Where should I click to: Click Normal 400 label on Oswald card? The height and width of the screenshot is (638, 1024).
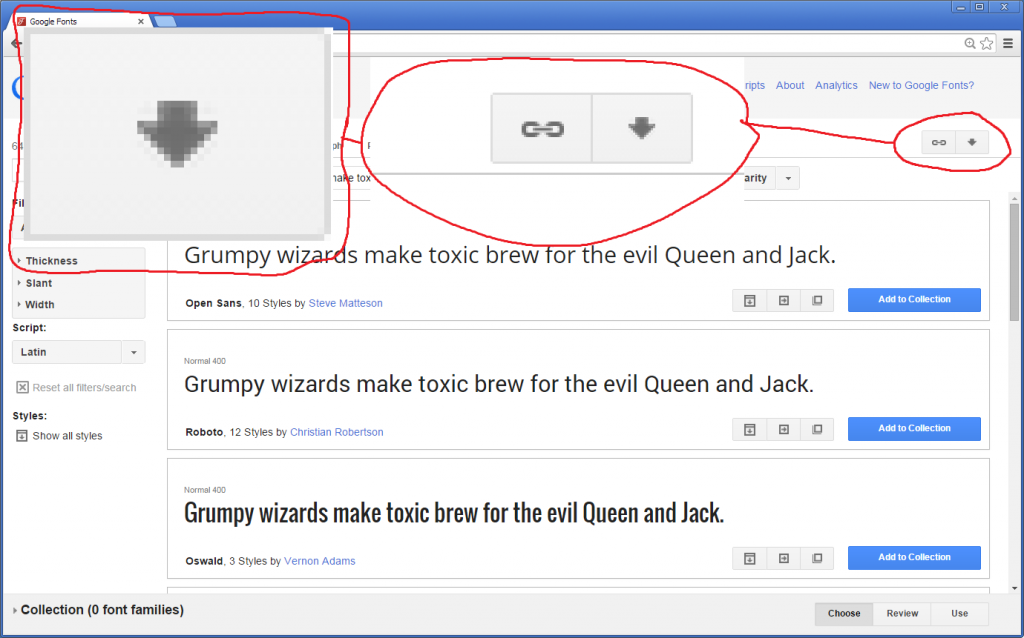coord(205,490)
